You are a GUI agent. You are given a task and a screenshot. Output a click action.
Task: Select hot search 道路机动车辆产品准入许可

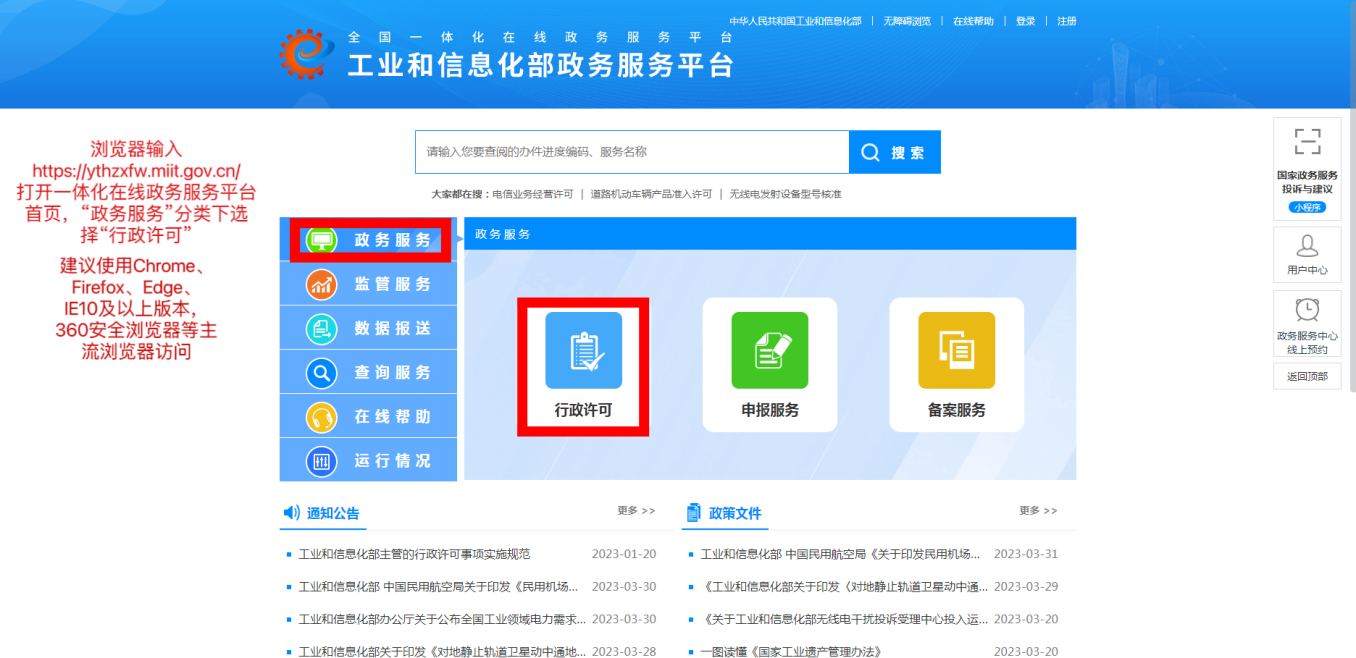pos(651,194)
